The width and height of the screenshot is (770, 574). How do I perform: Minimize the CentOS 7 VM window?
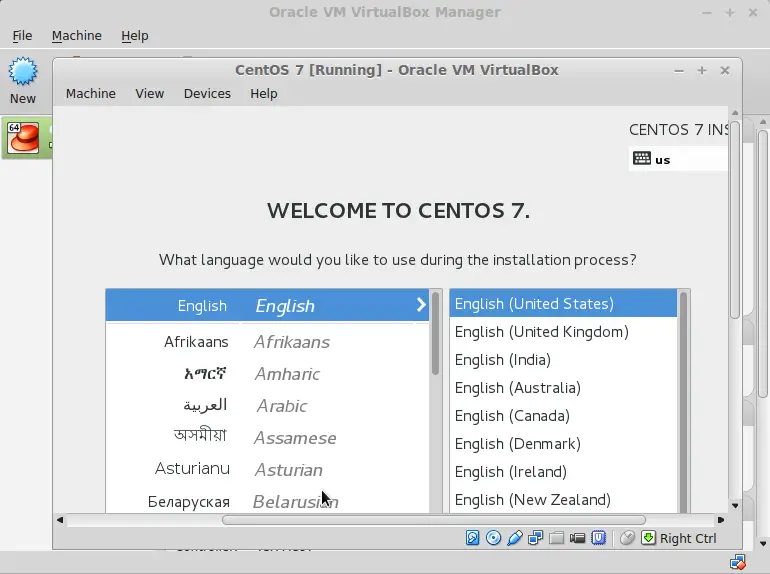pos(679,71)
